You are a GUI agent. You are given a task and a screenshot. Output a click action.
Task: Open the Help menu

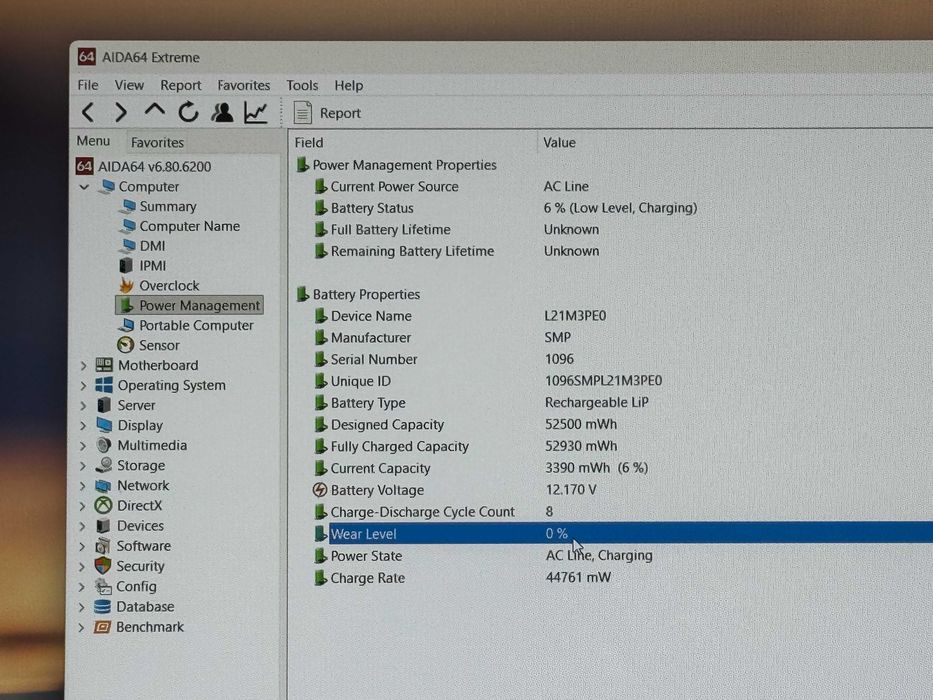point(349,86)
